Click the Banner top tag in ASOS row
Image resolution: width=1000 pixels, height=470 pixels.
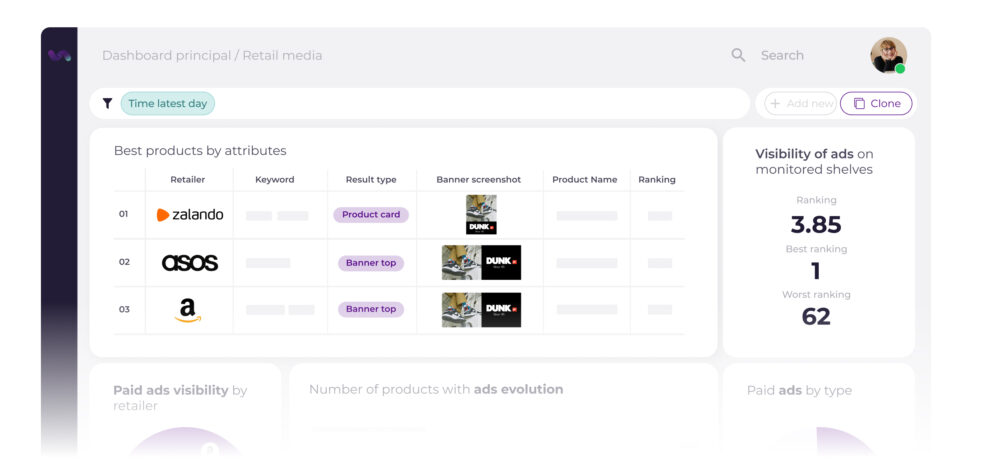point(371,263)
